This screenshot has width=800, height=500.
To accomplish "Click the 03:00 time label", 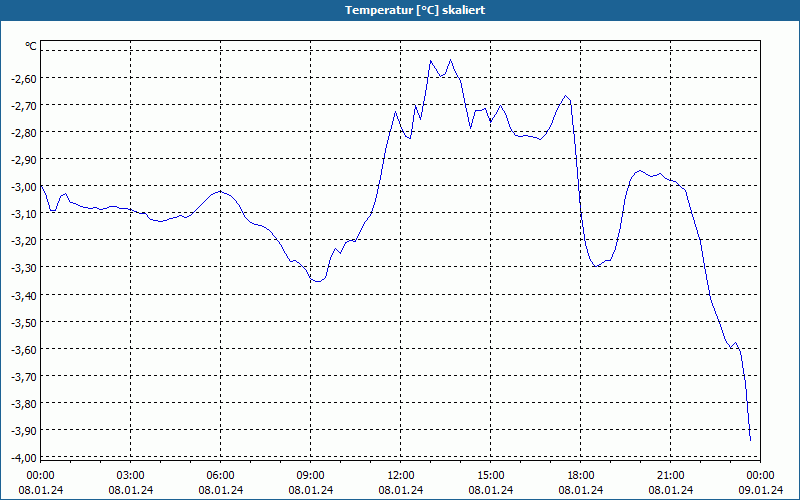I will pyautogui.click(x=131, y=476).
